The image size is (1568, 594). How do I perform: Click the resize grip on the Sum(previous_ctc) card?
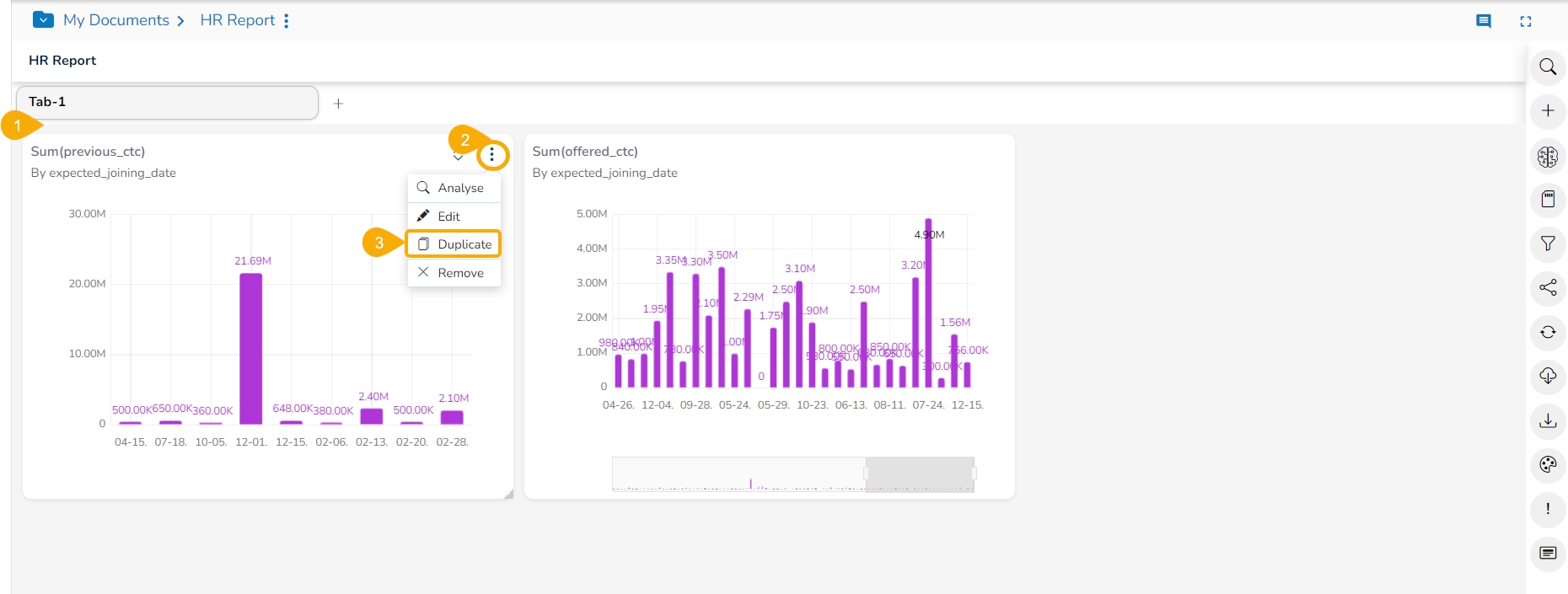click(507, 494)
